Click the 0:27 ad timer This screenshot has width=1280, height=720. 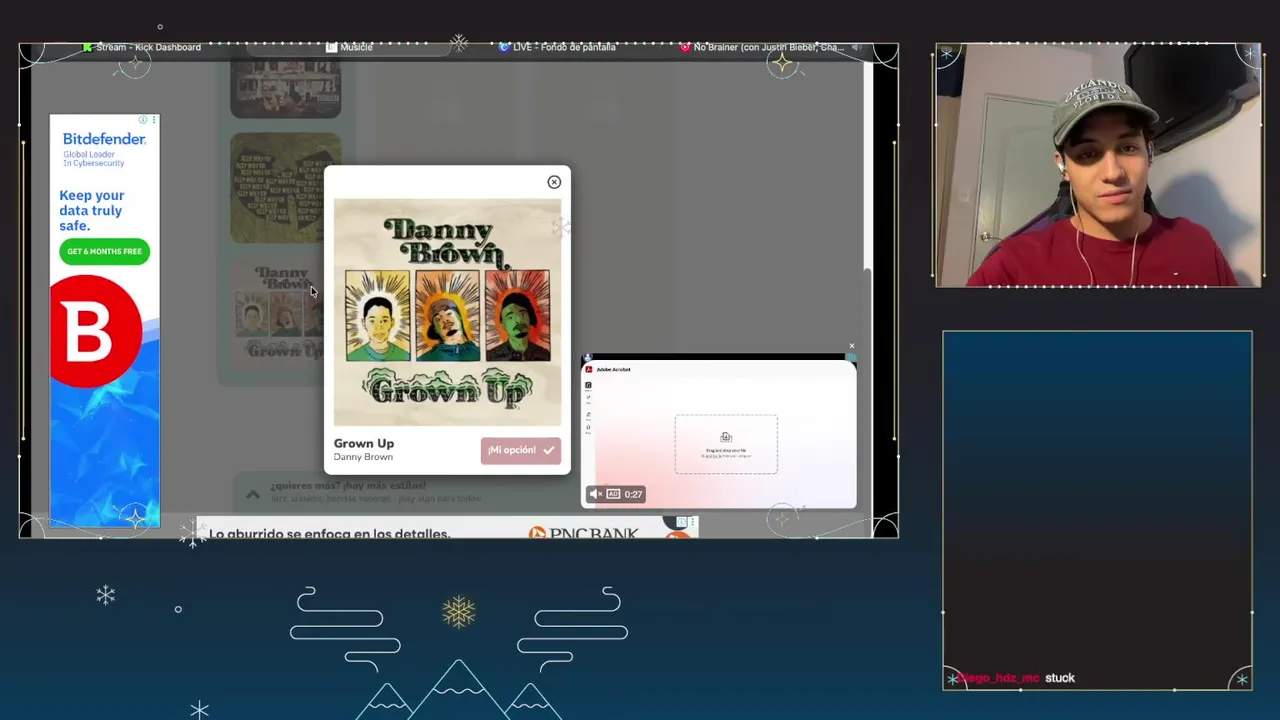(x=633, y=494)
